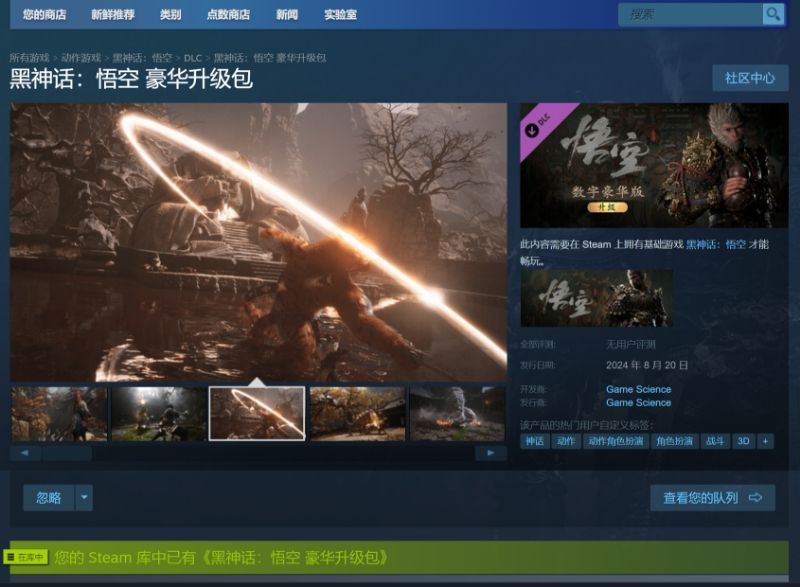Click the 角色扮演 tag
Screen dimensions: 800x587
click(674, 441)
